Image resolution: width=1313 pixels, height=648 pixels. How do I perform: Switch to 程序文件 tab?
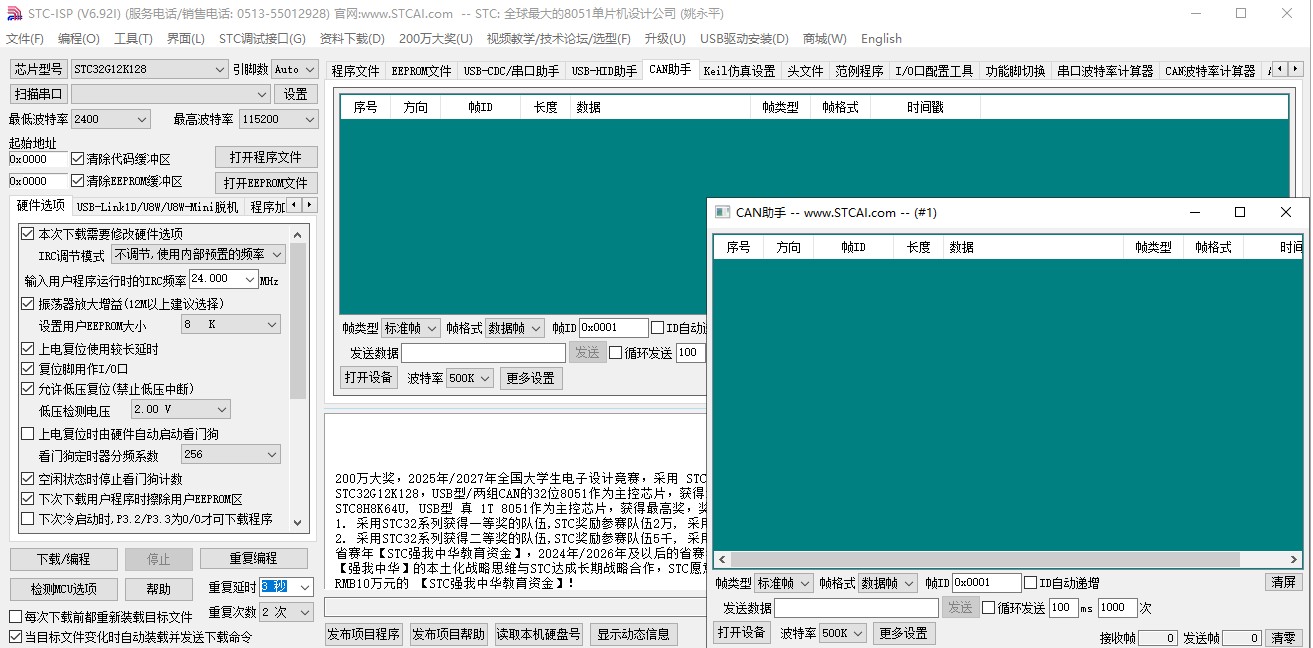coord(355,71)
